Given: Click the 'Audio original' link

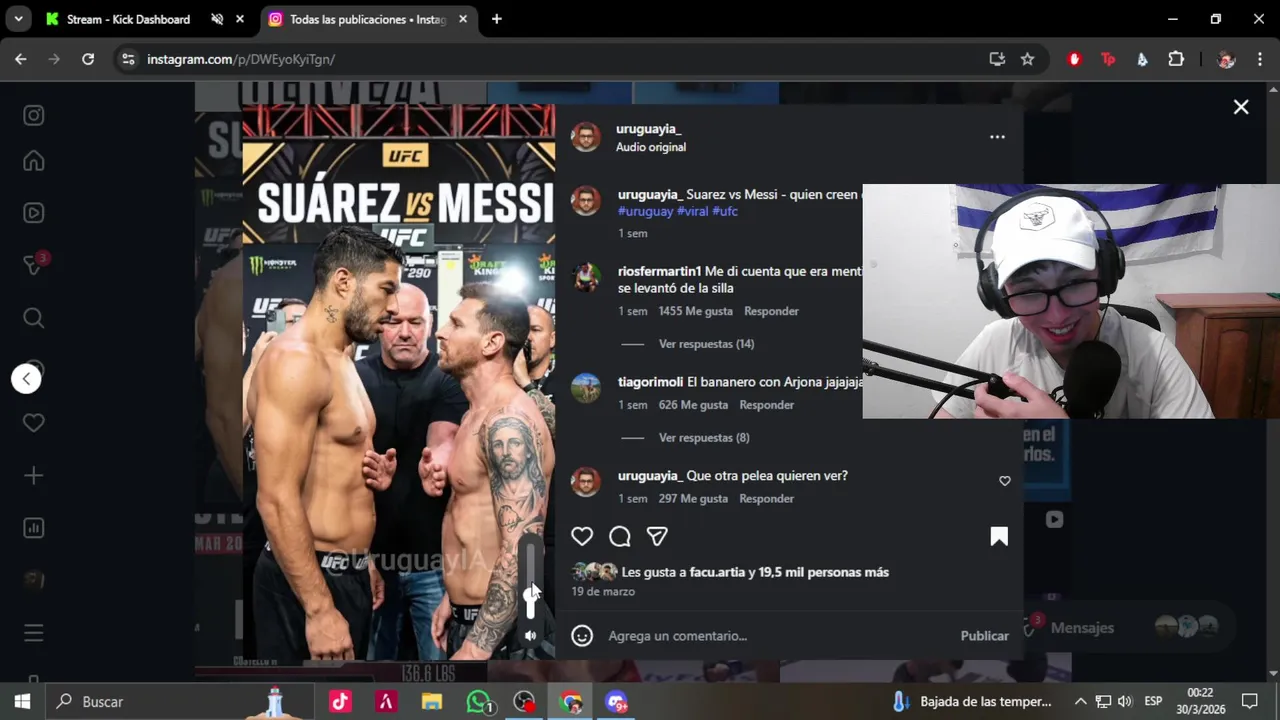Looking at the screenshot, I should 651,147.
